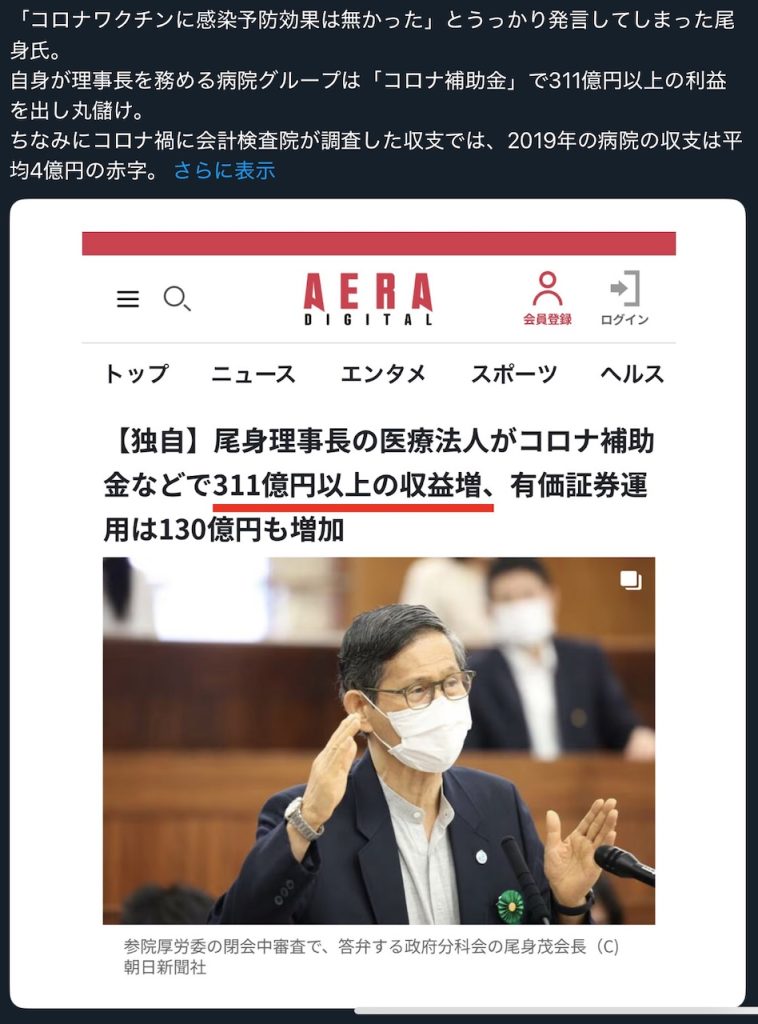Click the photo caption crediting 朝日新聞社
The image size is (758, 1024).
pos(371,957)
